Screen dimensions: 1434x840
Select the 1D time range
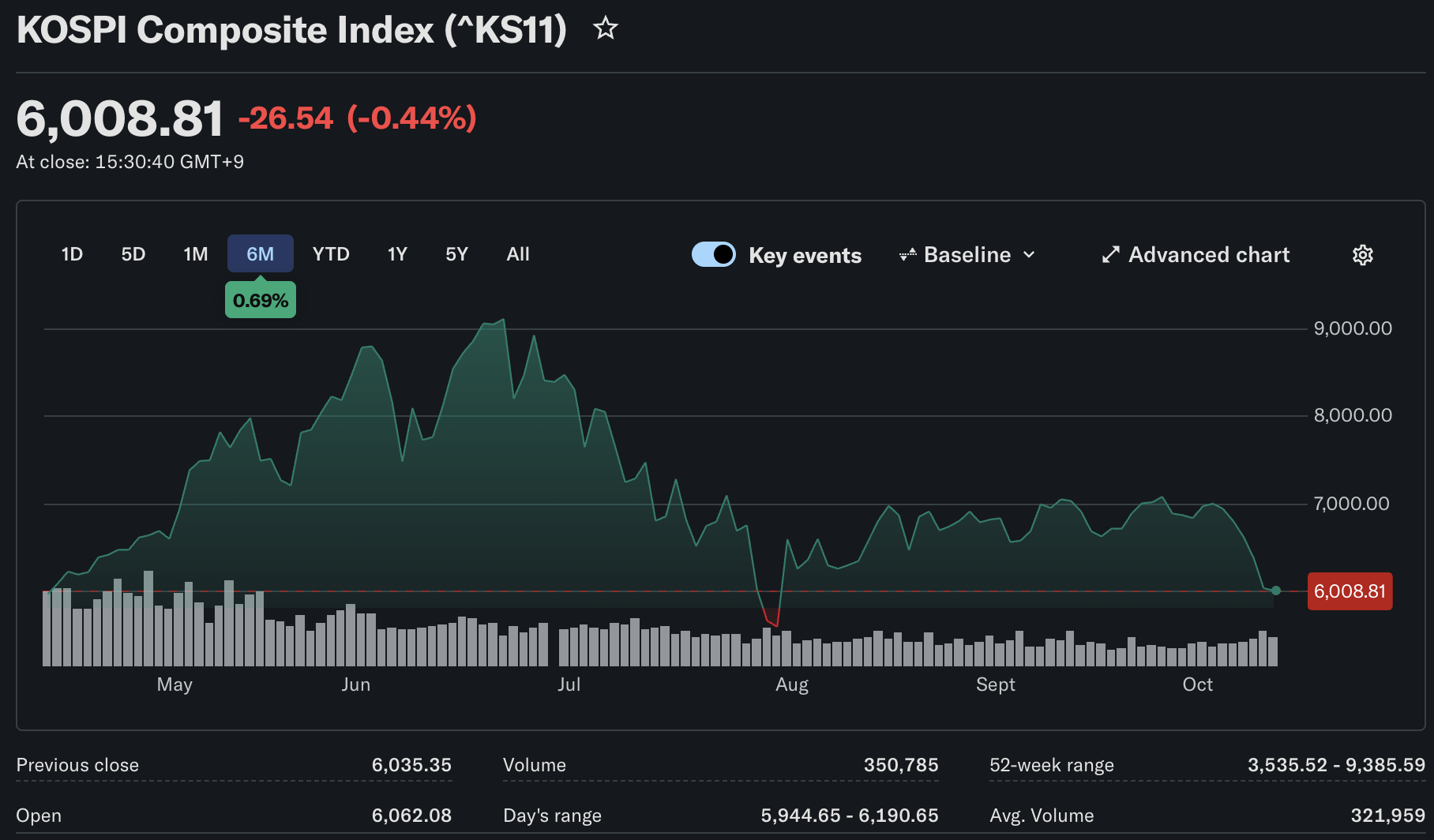pos(72,254)
